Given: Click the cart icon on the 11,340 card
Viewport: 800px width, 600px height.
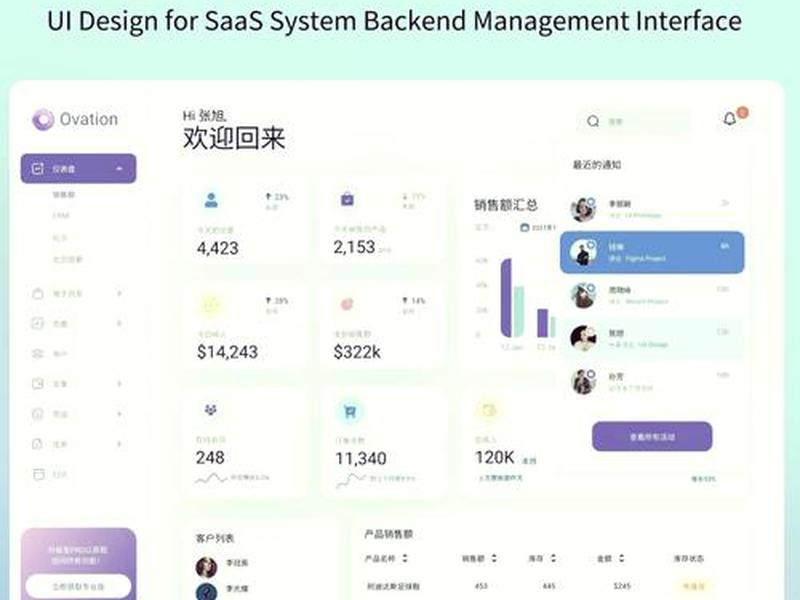Looking at the screenshot, I should pyautogui.click(x=349, y=412).
